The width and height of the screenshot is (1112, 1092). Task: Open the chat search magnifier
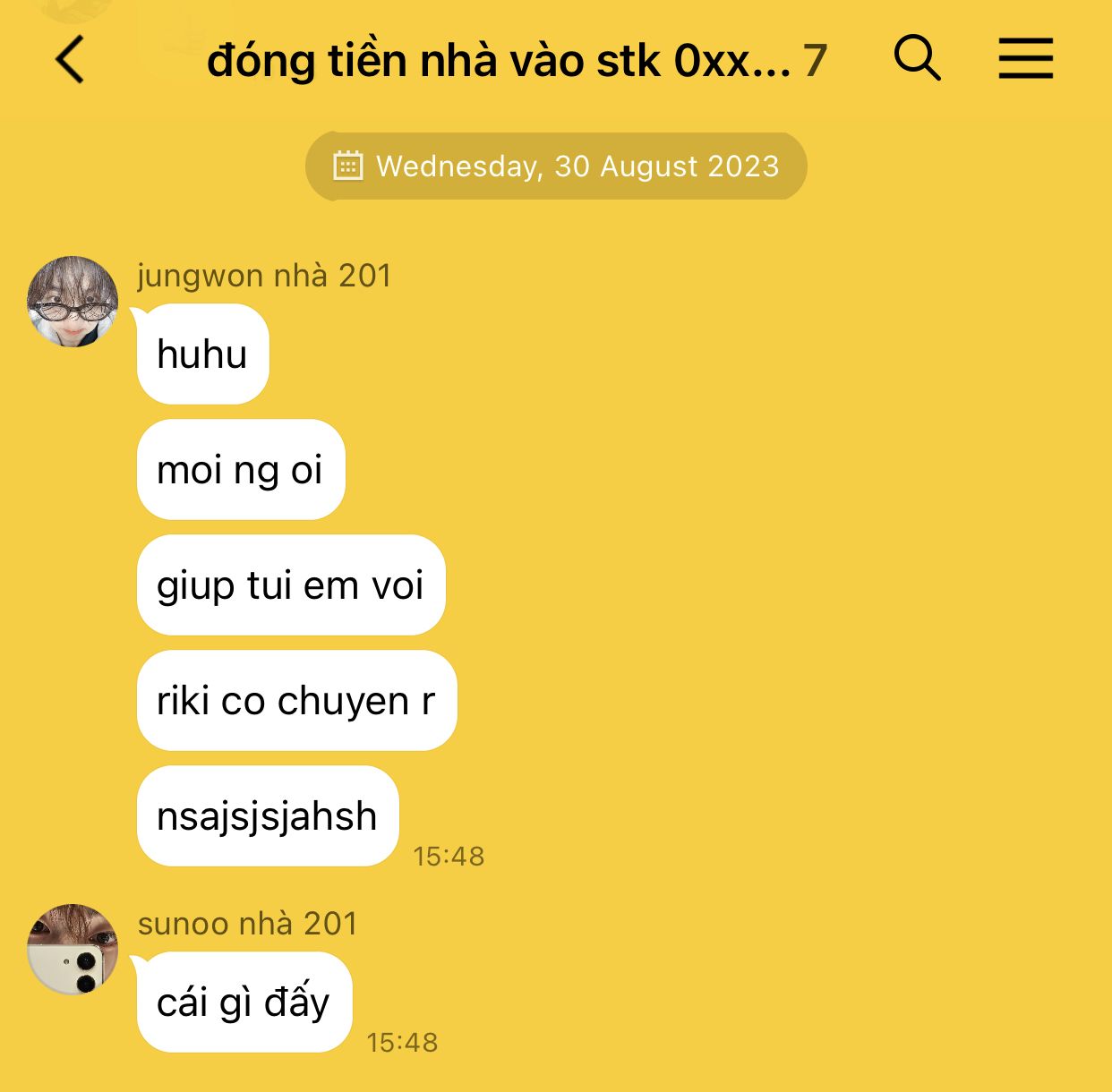917,58
